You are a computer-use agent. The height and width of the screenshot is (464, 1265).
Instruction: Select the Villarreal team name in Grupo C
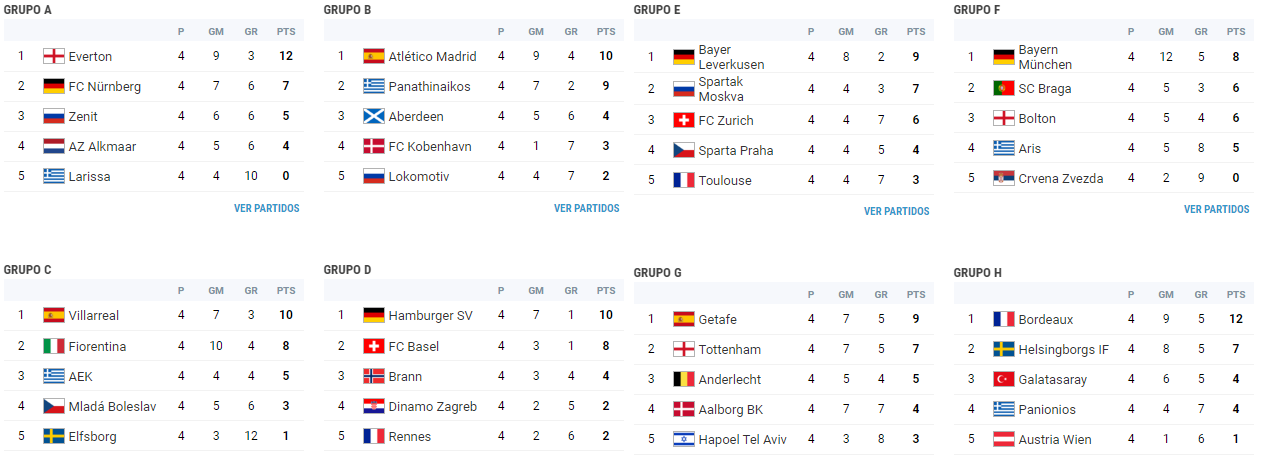94,316
